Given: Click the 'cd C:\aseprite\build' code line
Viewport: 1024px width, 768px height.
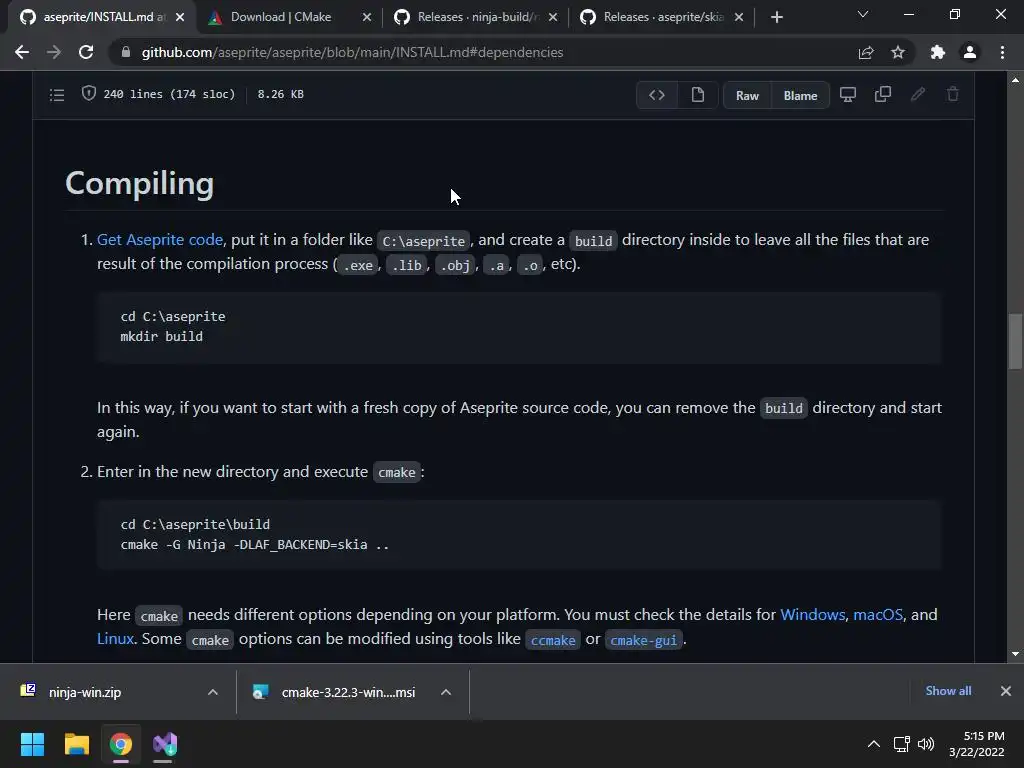Looking at the screenshot, I should point(195,524).
